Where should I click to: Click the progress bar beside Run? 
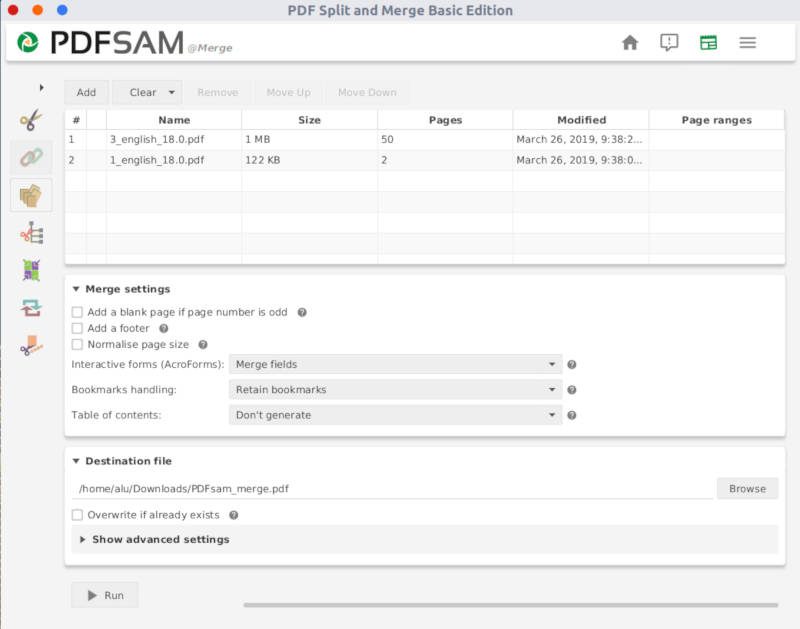click(x=511, y=605)
